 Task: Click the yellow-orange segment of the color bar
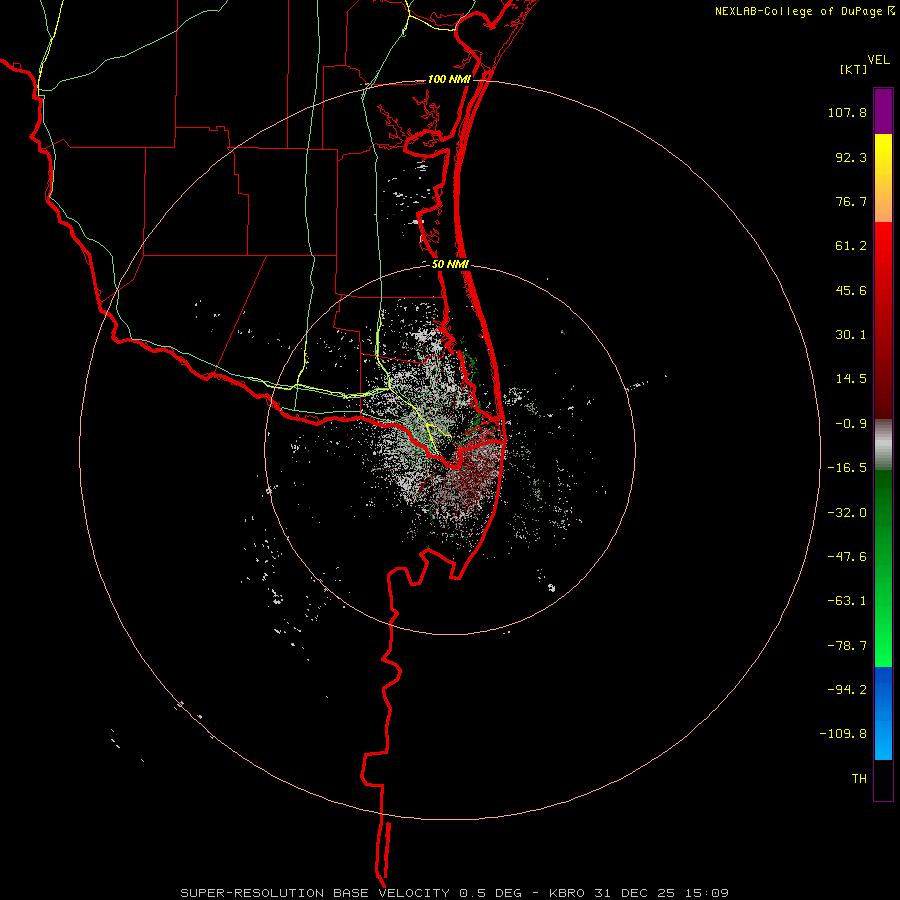click(883, 178)
